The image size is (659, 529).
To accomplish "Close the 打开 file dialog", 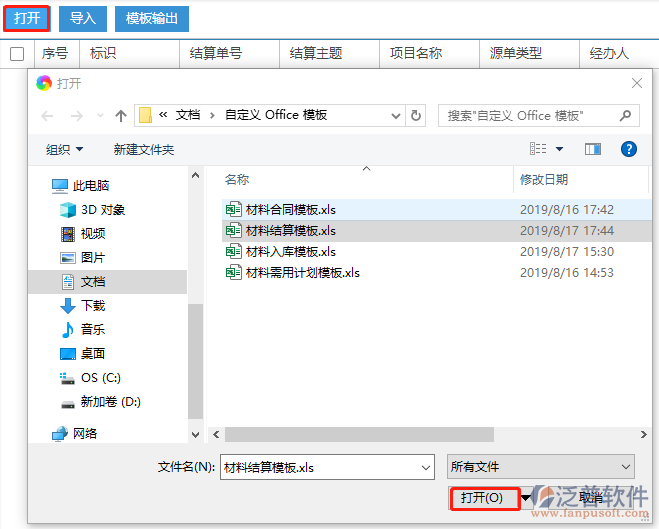I will tap(637, 83).
